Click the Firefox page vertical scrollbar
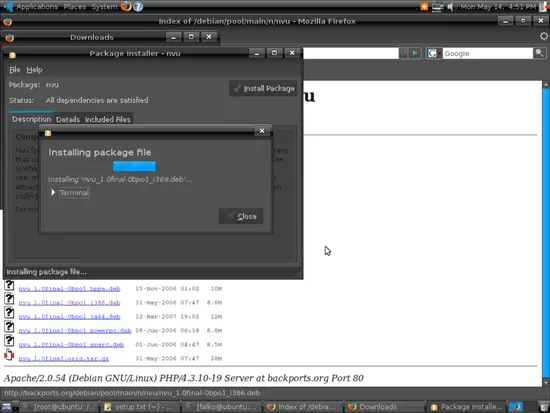The height and width of the screenshot is (413, 550). coord(546,233)
